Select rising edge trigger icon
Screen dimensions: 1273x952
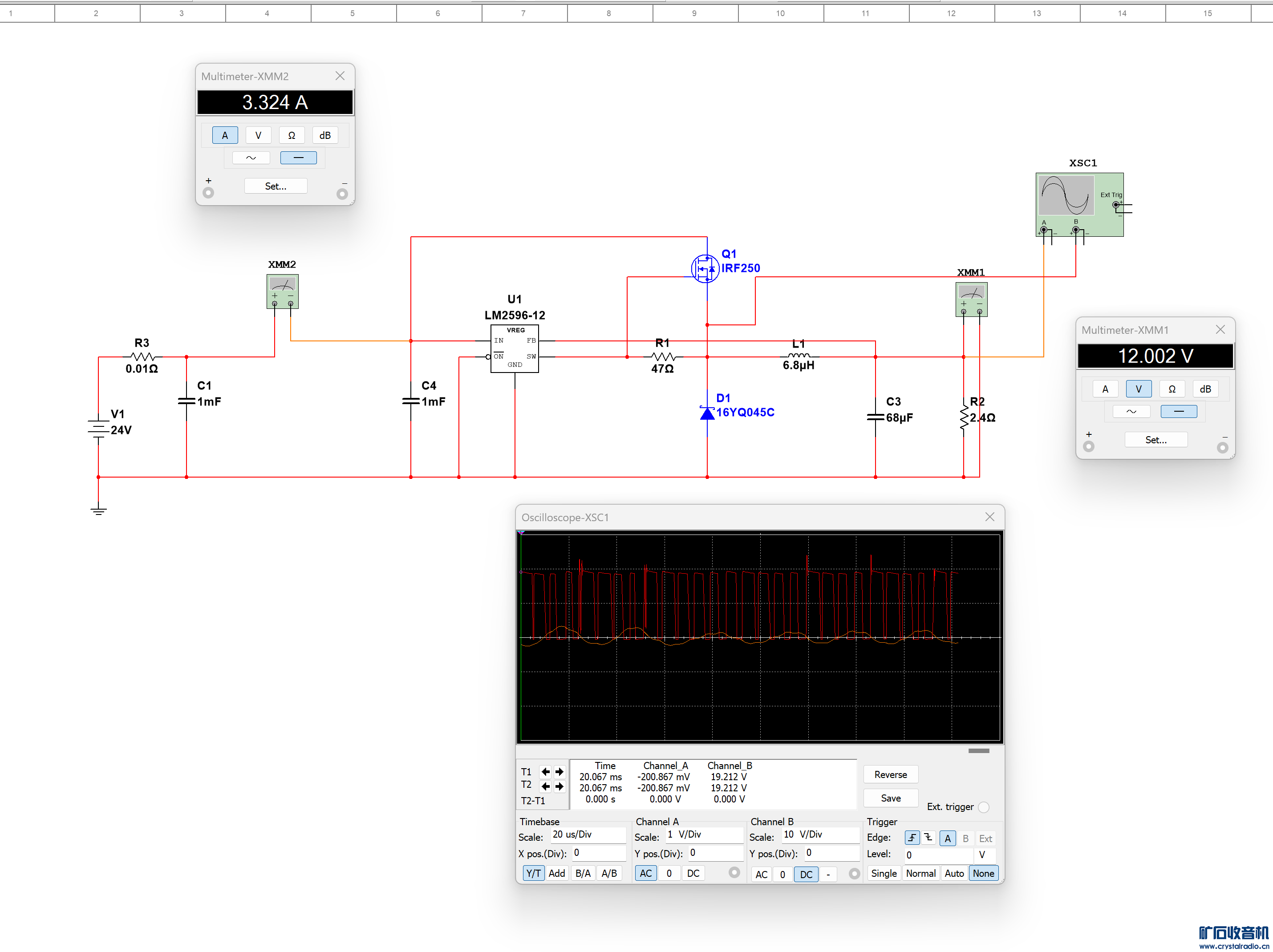pos(912,839)
